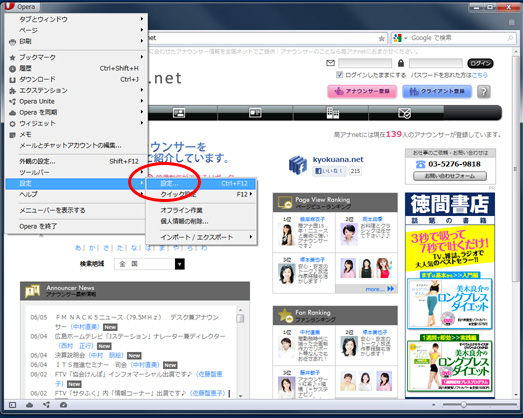Click 設定... Ctrl+F12 submenu item
The height and width of the screenshot is (418, 523).
[x=201, y=183]
